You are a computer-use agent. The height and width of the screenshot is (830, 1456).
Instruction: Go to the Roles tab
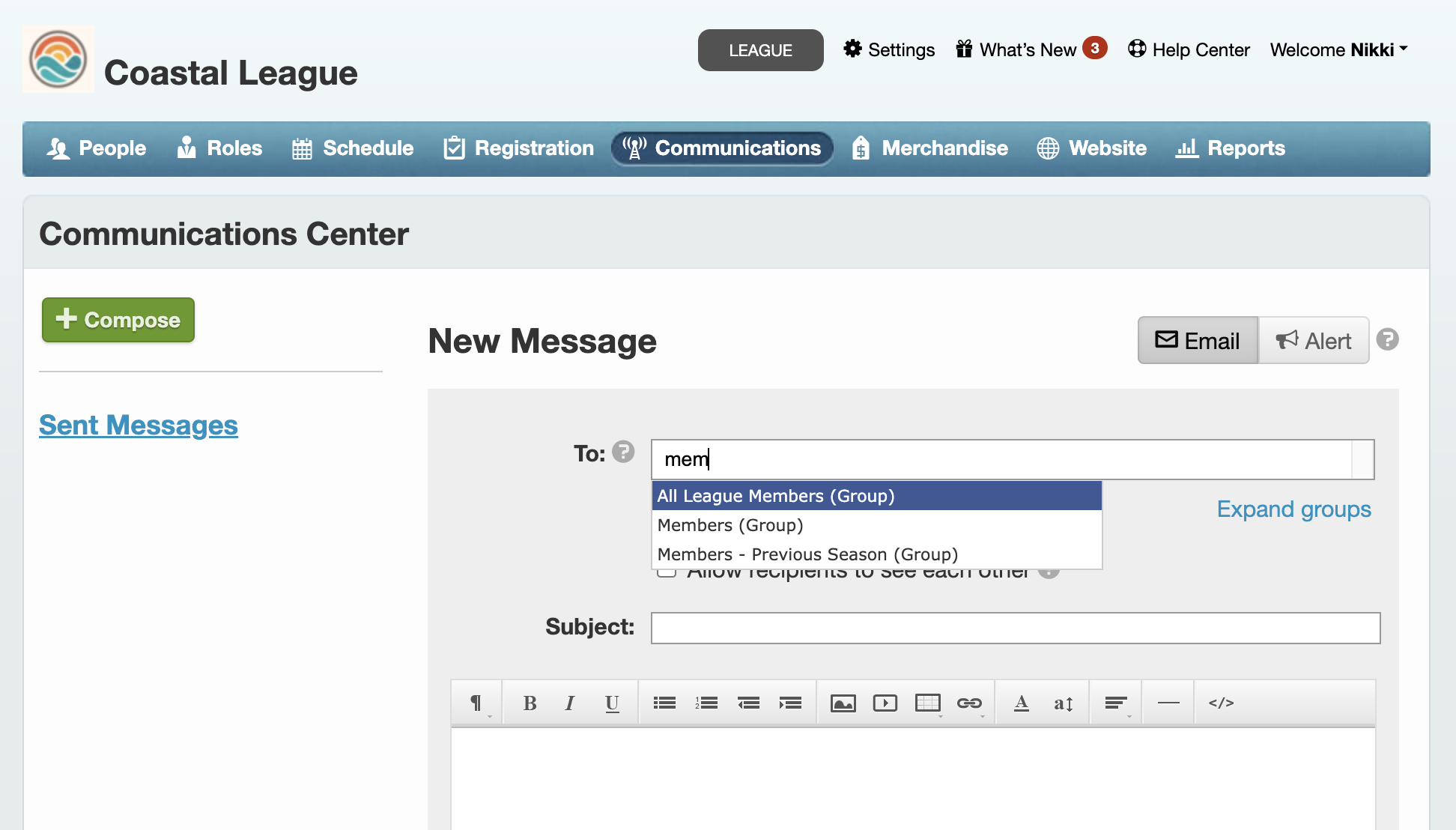[x=219, y=148]
